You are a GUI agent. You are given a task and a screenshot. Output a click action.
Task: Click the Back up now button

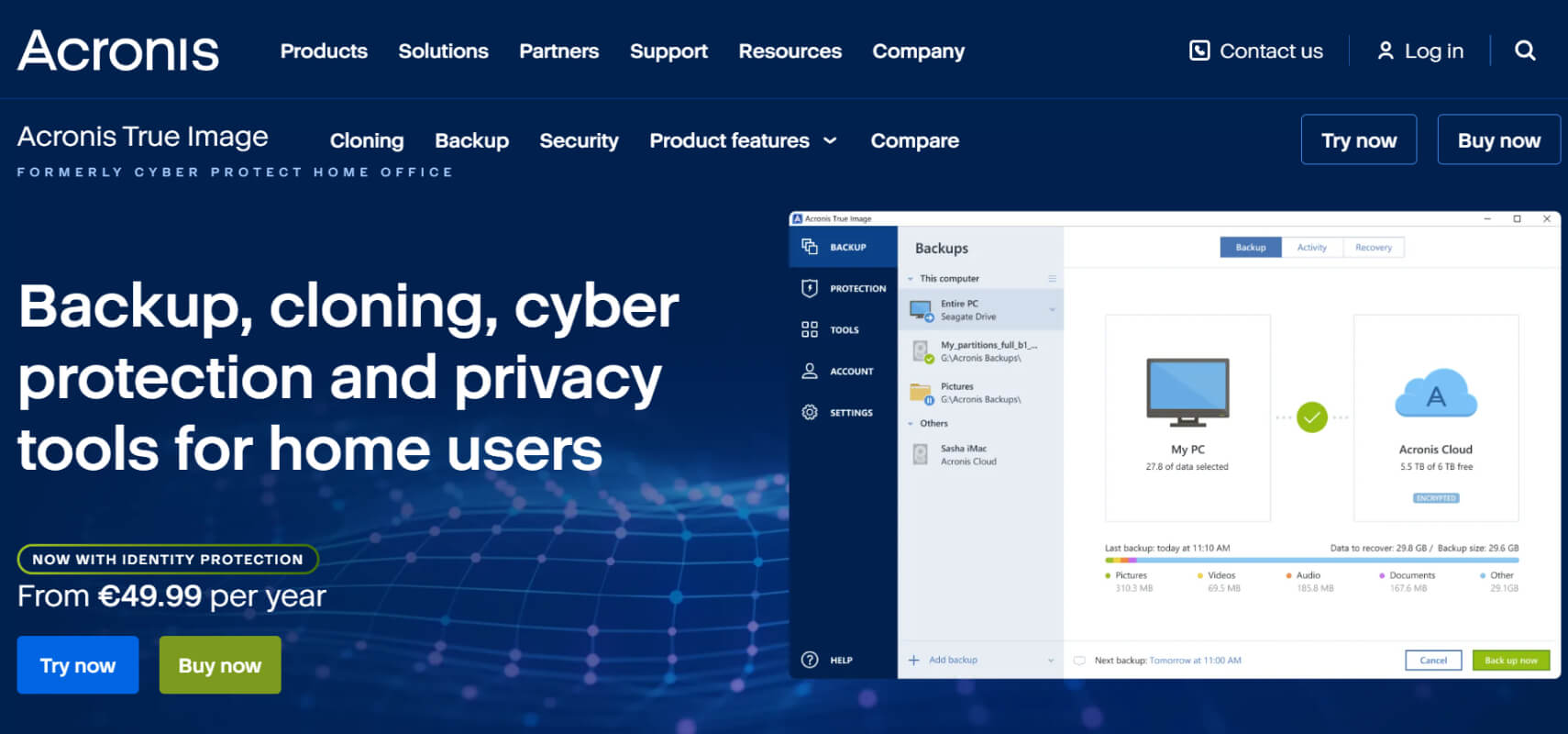click(x=1511, y=660)
